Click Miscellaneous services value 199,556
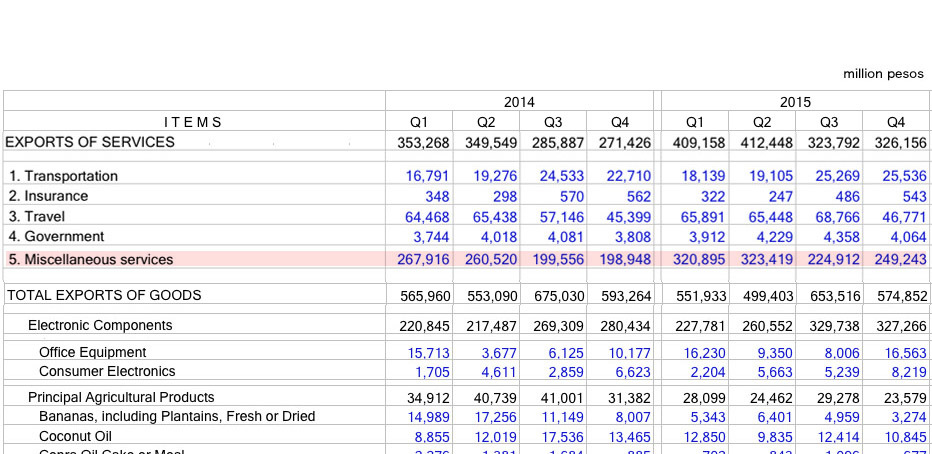 point(558,259)
